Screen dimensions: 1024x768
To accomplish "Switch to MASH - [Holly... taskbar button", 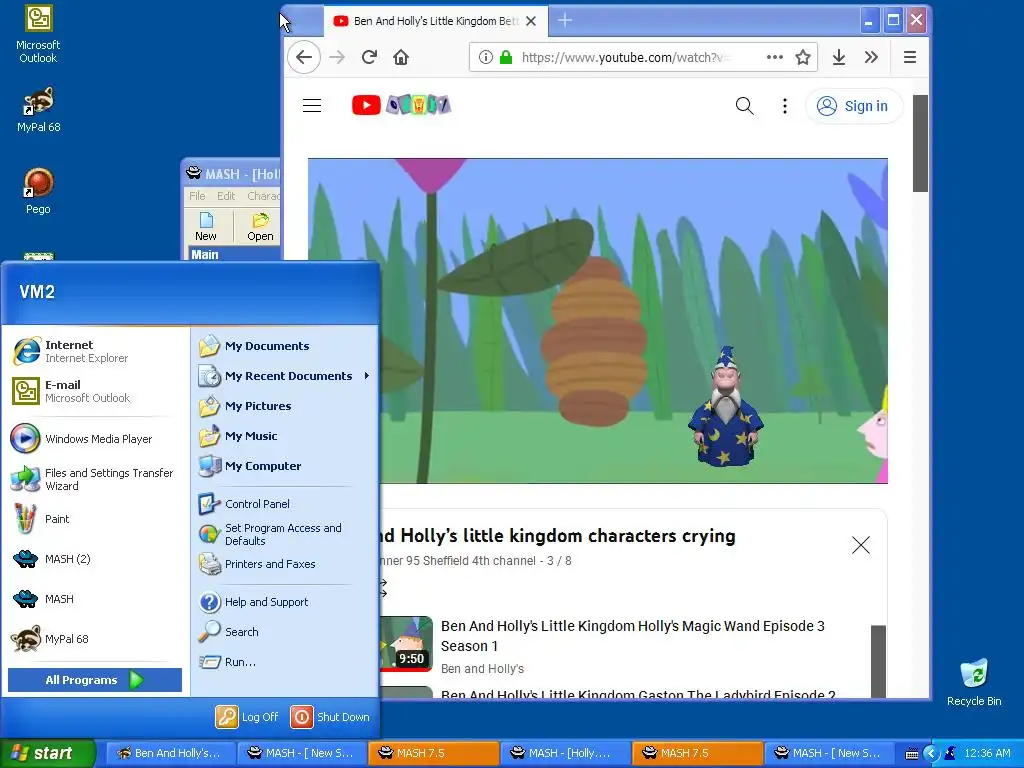I will (x=564, y=753).
